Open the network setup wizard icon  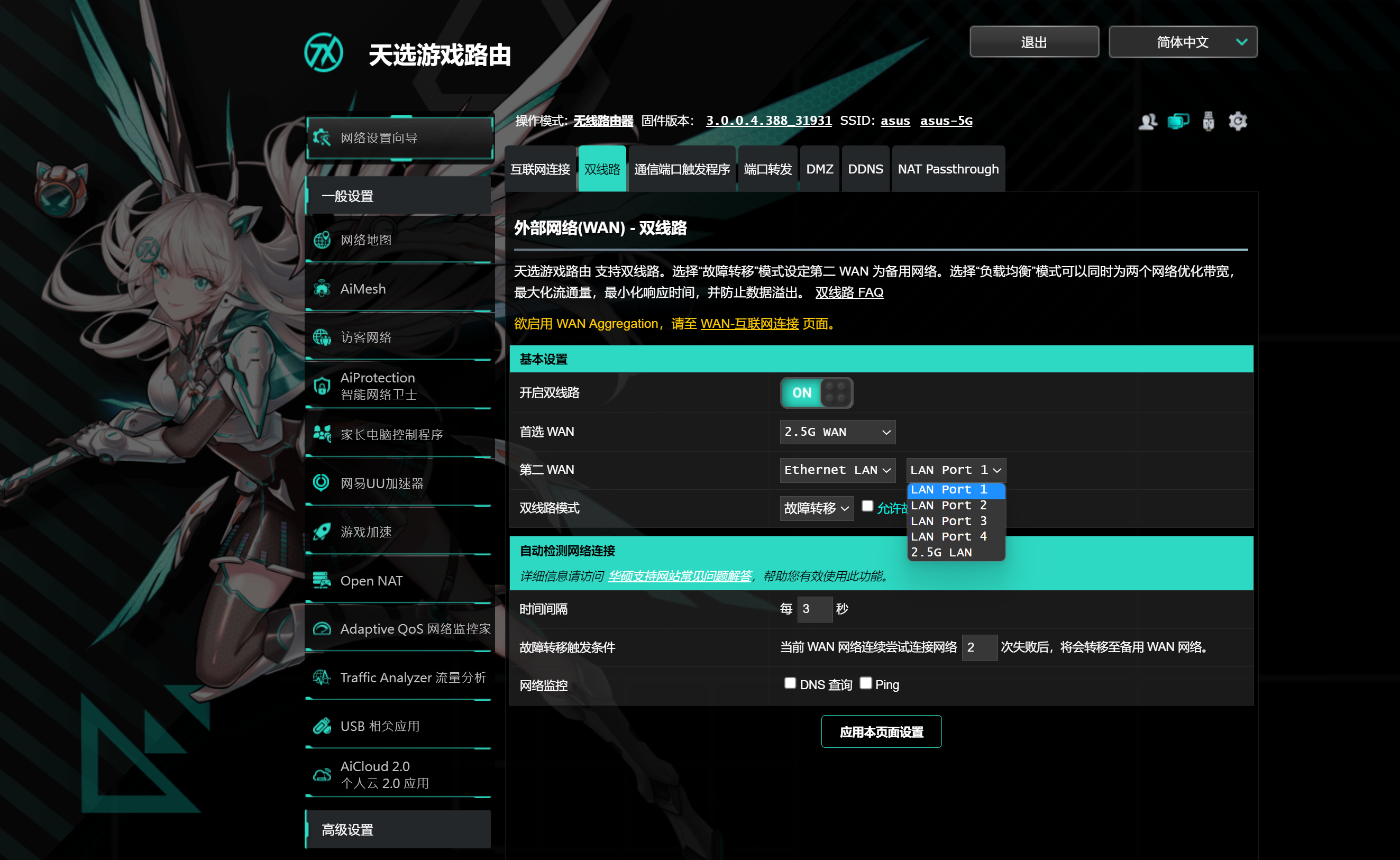click(322, 138)
